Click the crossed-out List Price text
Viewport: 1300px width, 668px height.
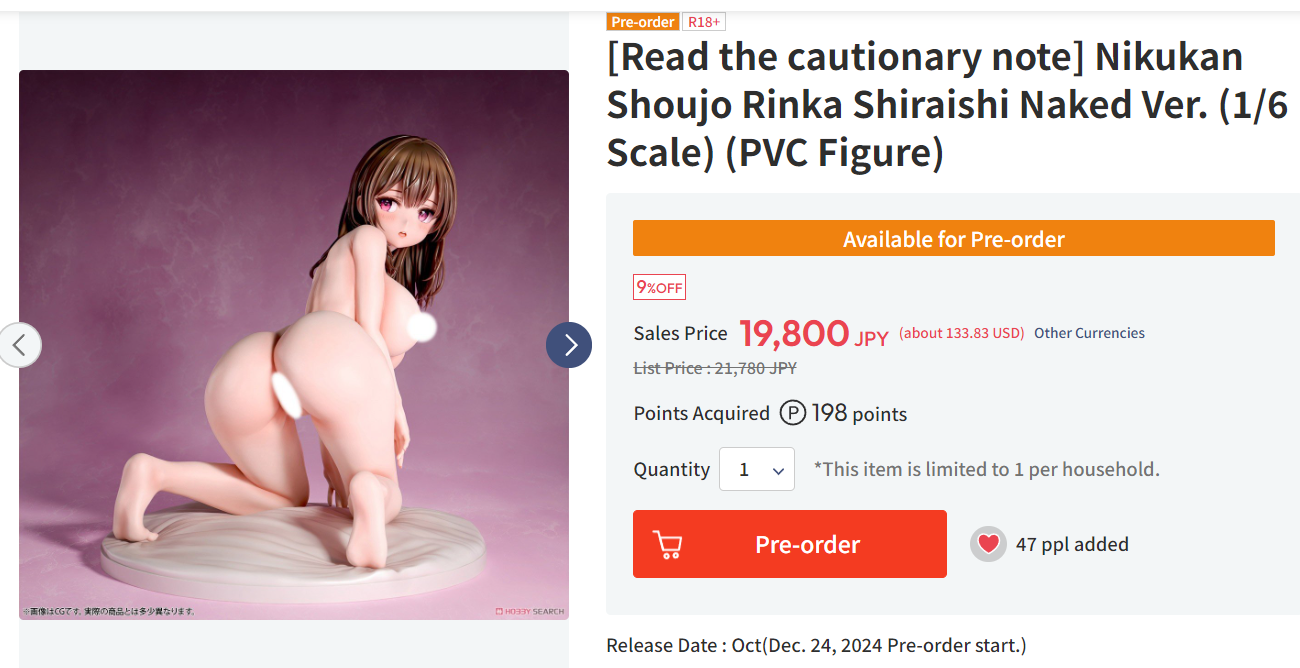pos(715,368)
